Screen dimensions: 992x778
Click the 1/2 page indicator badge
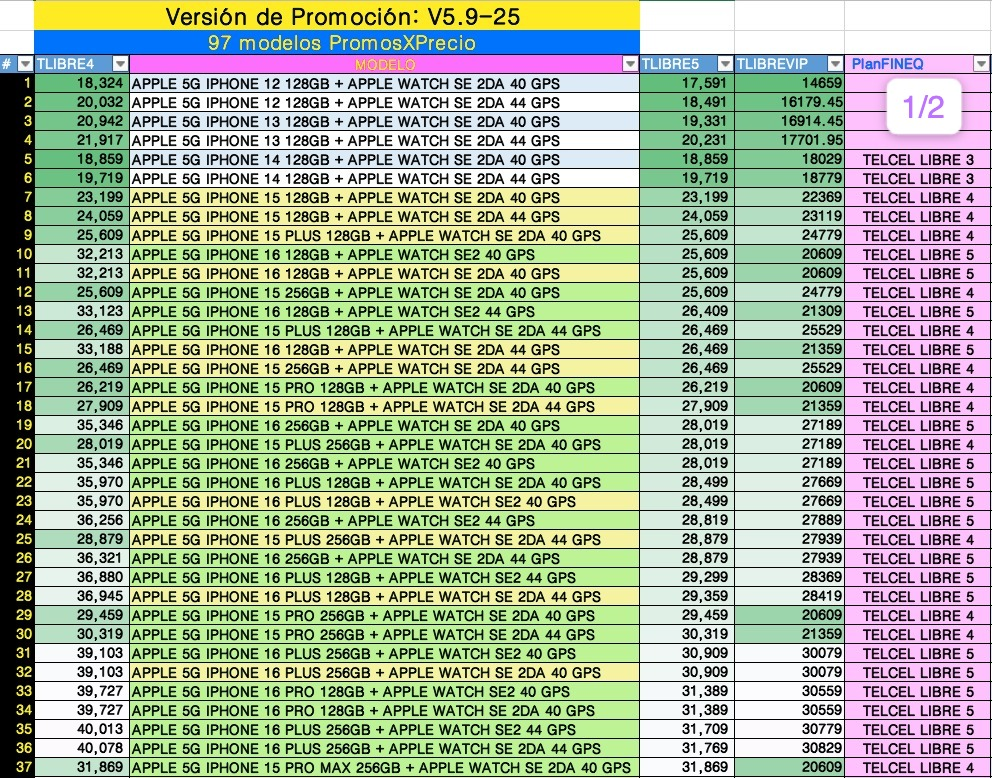(x=924, y=106)
